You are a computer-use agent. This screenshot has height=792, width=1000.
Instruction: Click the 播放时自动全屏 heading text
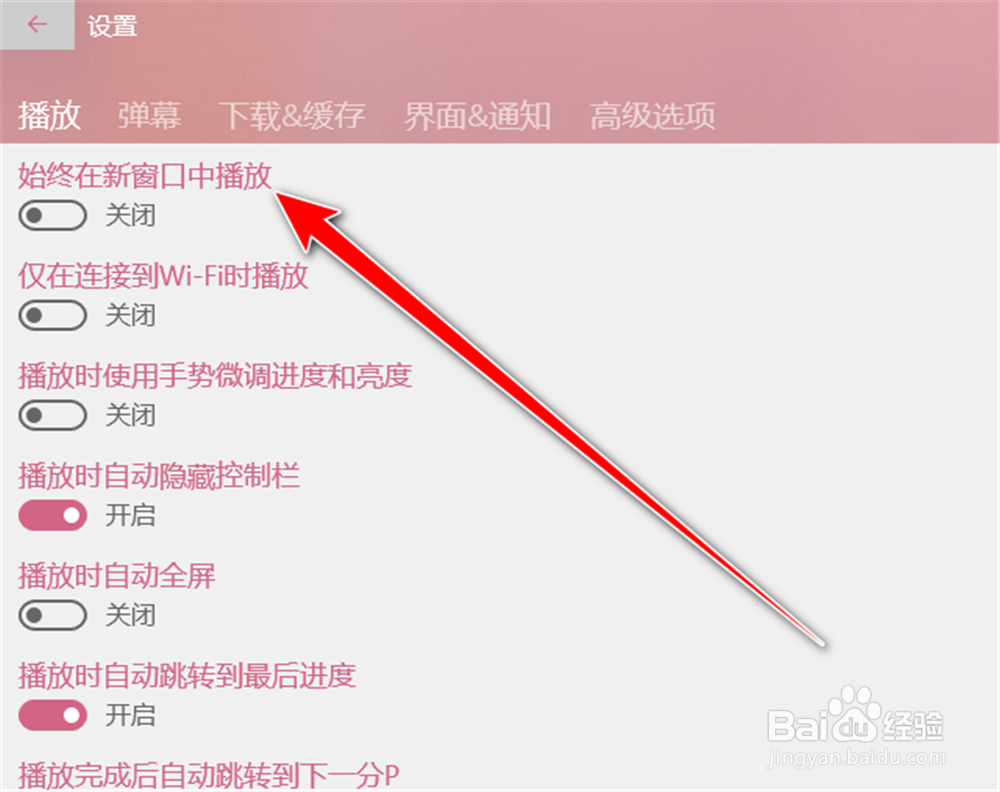[x=117, y=576]
